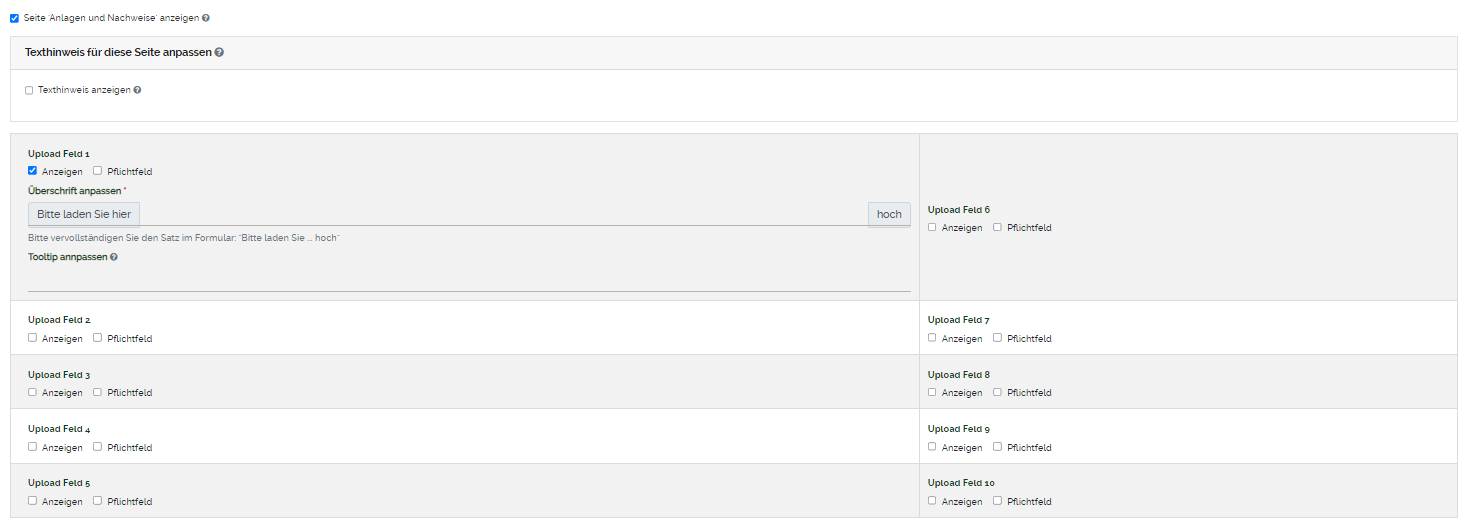Mark Upload Feld 1 as Pflichtfeld
1467x527 pixels.
click(98, 171)
